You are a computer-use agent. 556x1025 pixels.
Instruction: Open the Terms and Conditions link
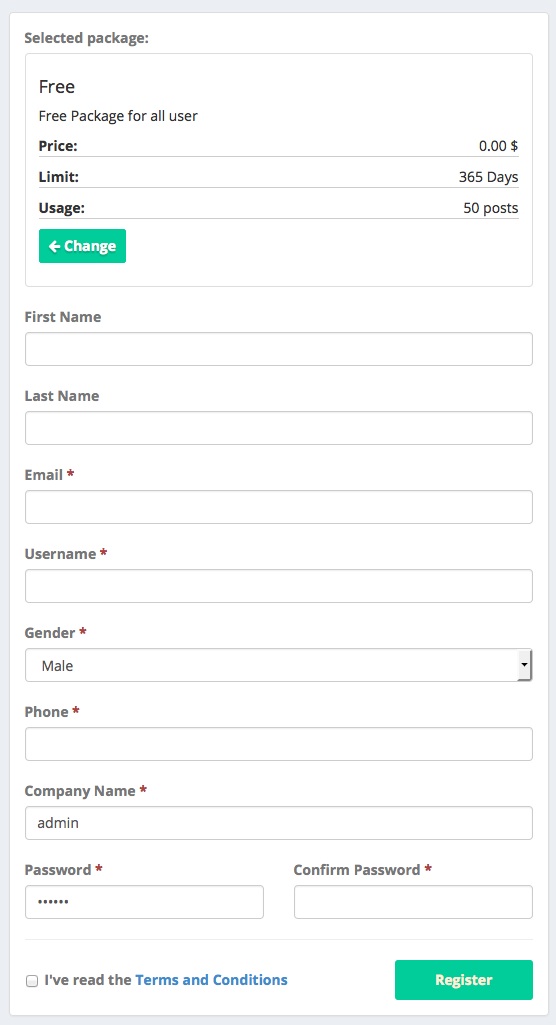pos(211,980)
